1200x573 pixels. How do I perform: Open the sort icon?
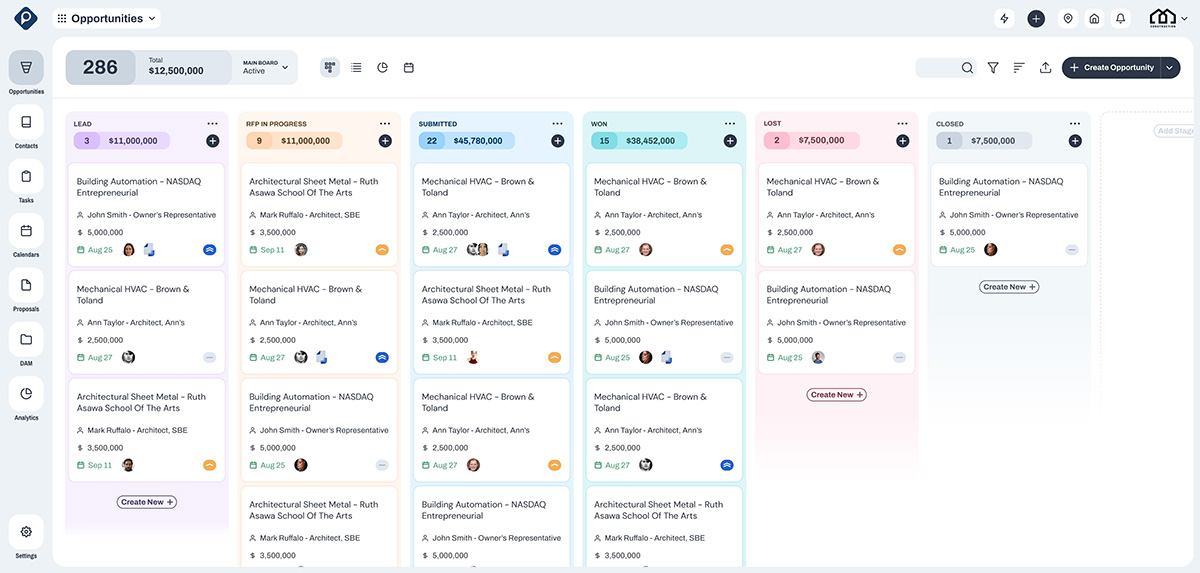coord(1019,68)
